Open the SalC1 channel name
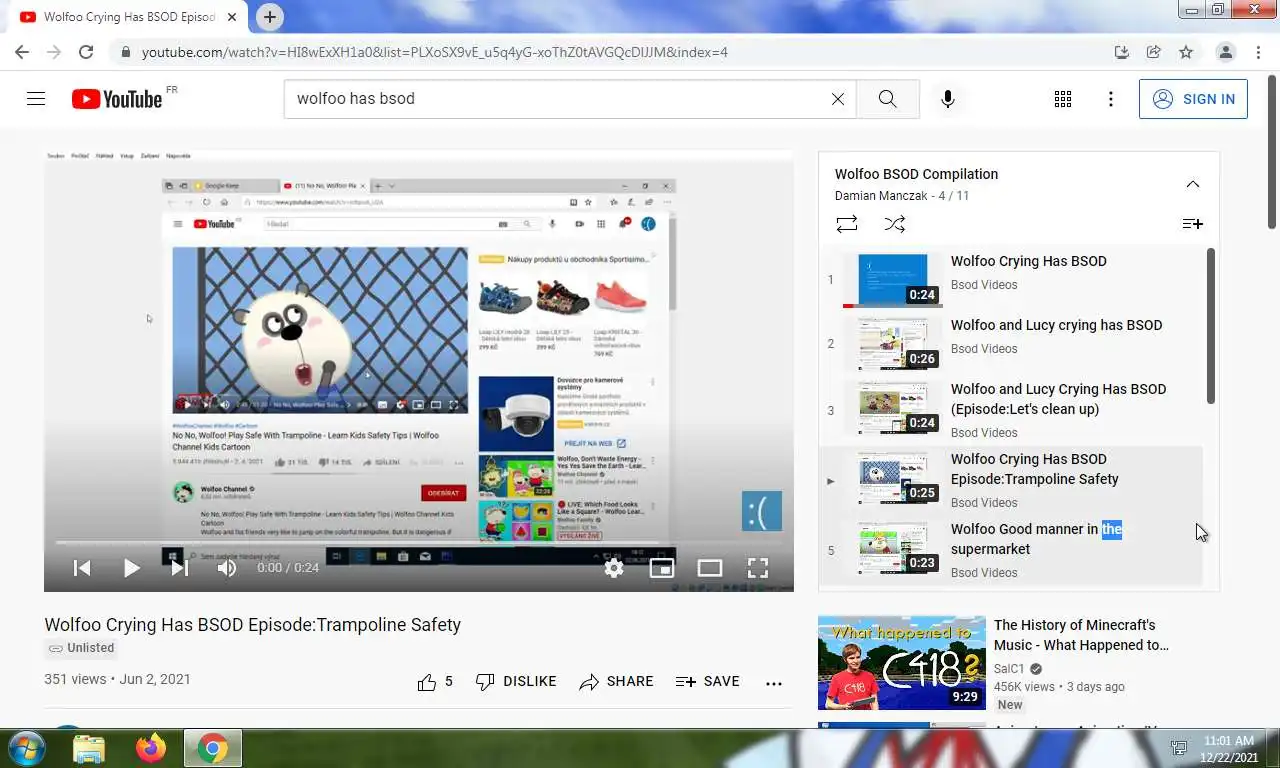1280x768 pixels. click(1009, 669)
